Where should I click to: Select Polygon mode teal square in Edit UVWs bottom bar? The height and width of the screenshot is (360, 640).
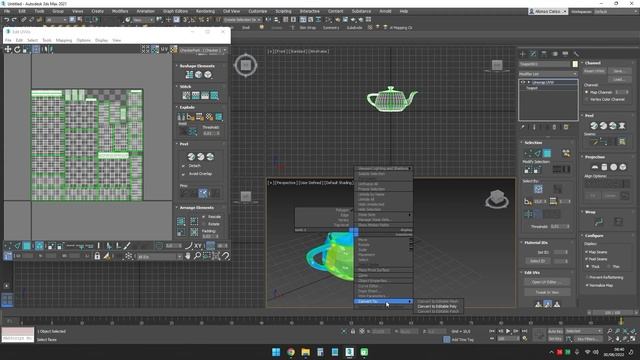click(x=27, y=246)
